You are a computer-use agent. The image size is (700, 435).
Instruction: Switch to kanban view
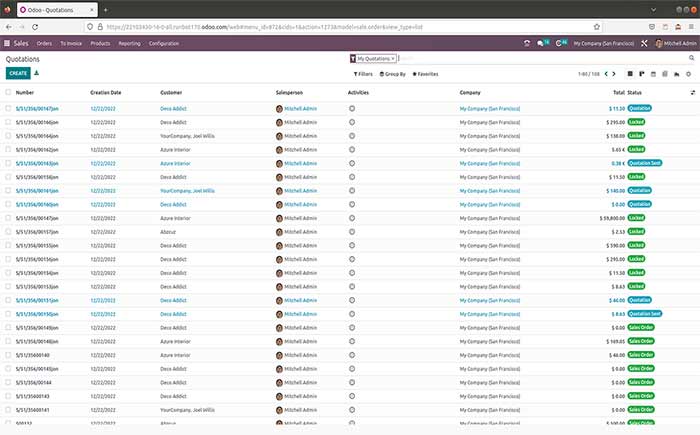pos(642,74)
